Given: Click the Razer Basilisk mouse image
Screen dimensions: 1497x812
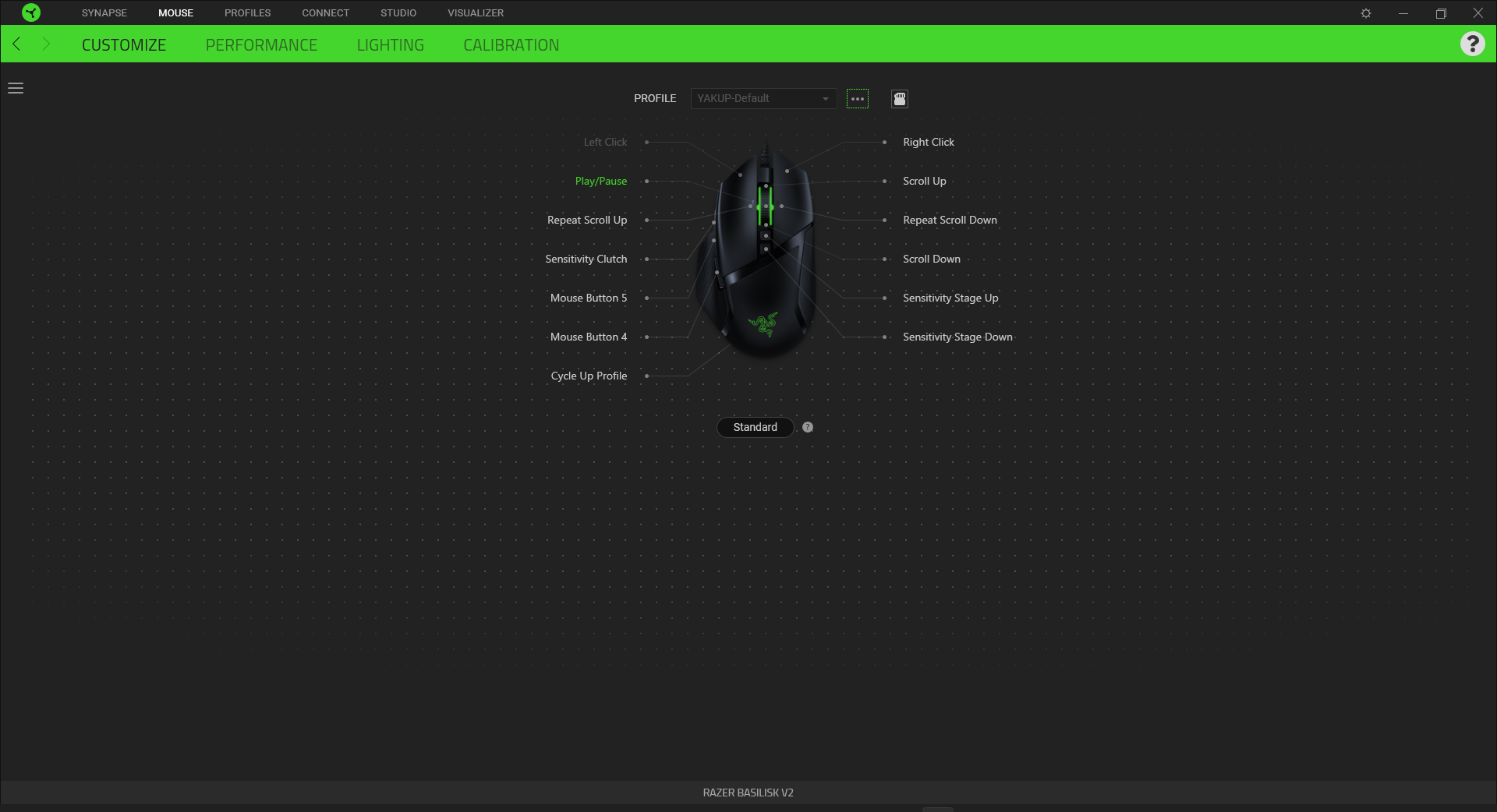Looking at the screenshot, I should pos(756,251).
